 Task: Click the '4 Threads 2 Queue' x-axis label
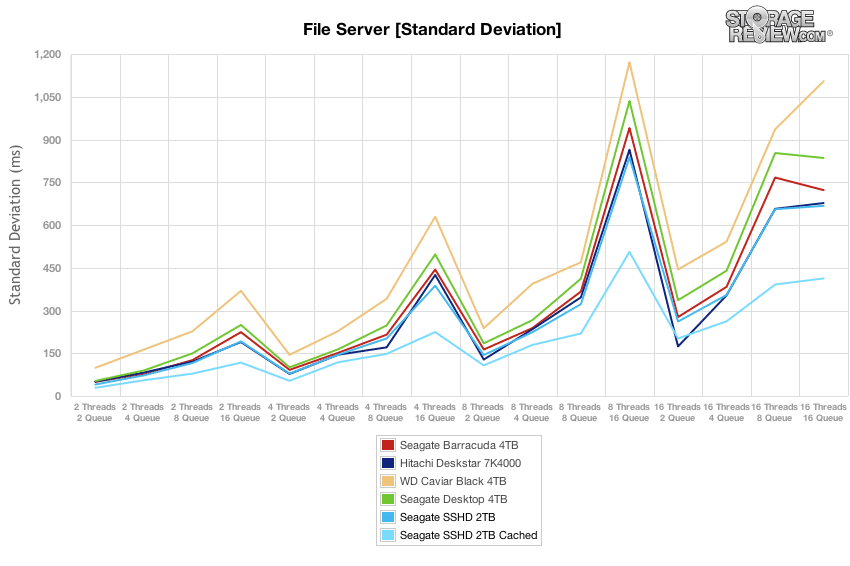288,413
